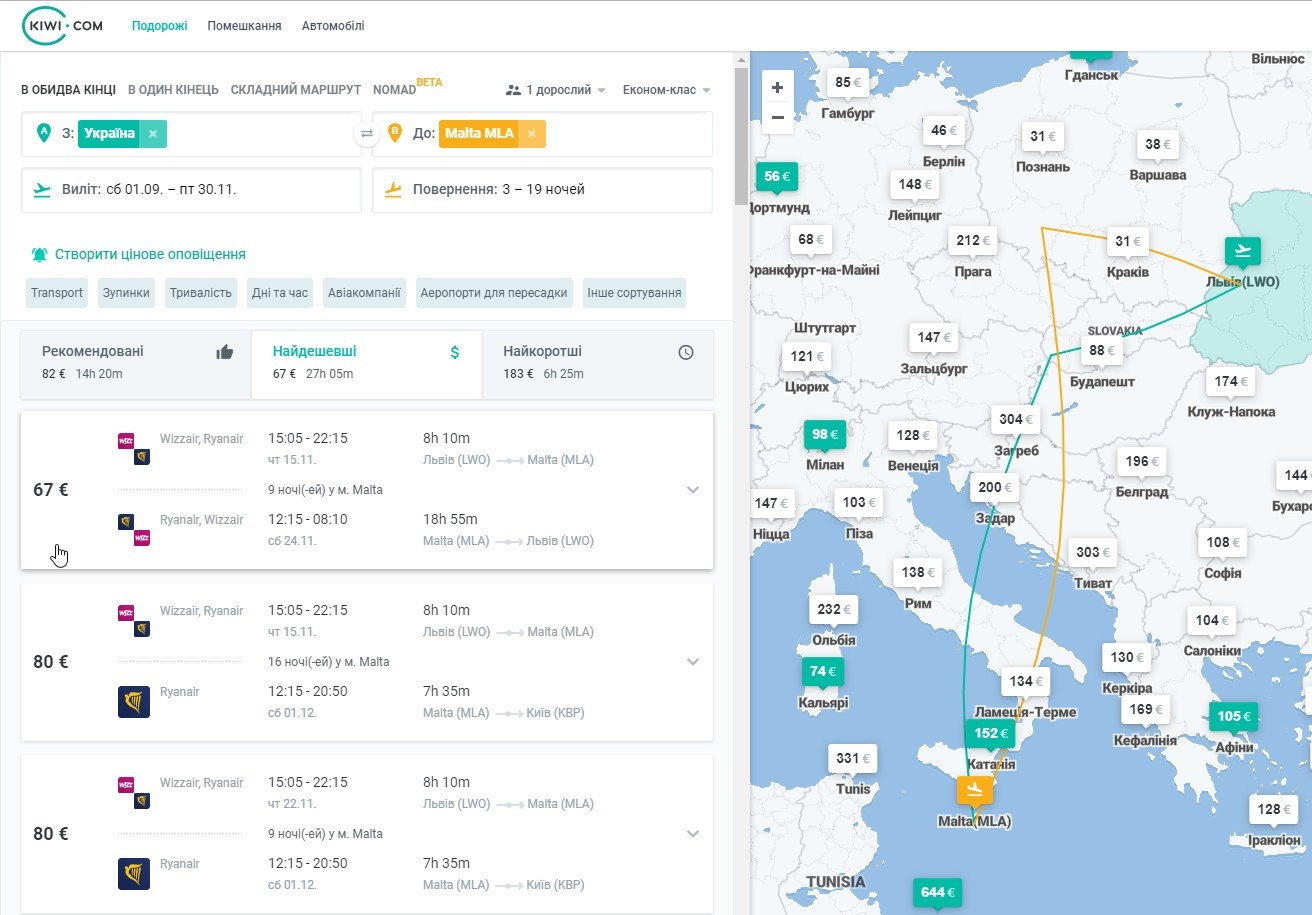The image size is (1312, 915).
Task: Click the Kiwi.com logo
Action: pyautogui.click(x=62, y=25)
